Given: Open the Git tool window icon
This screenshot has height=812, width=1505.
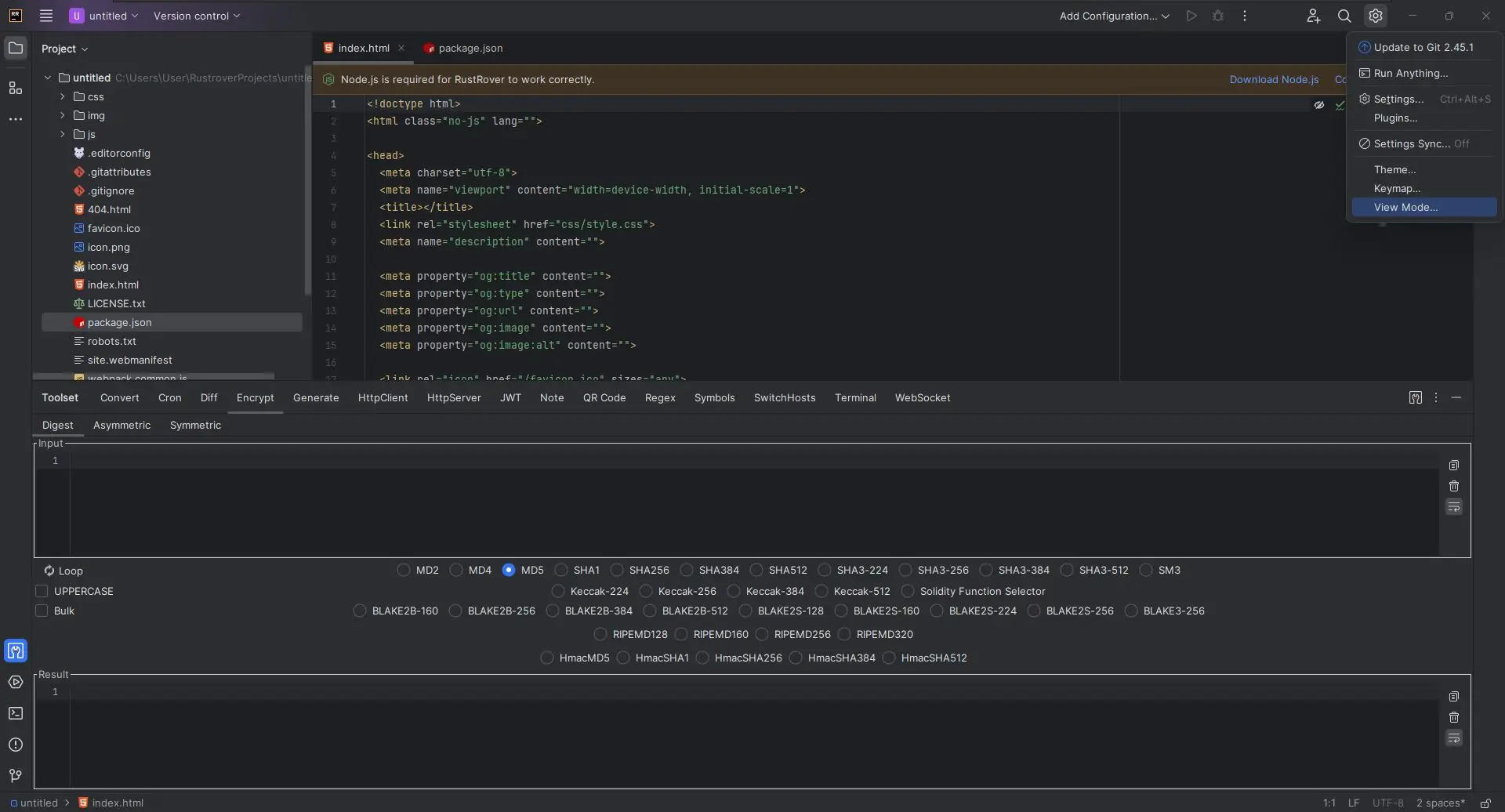Looking at the screenshot, I should pyautogui.click(x=15, y=775).
